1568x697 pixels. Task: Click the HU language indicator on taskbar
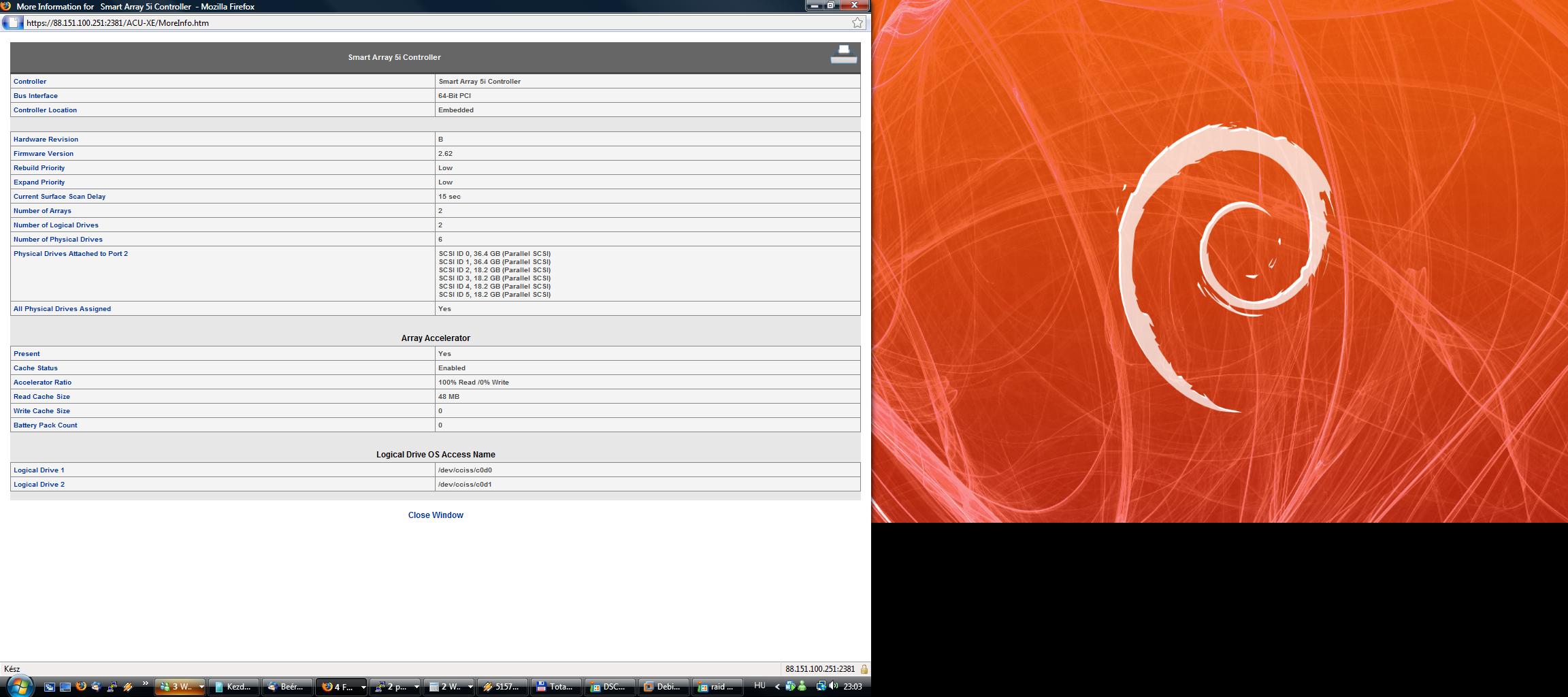(x=759, y=686)
